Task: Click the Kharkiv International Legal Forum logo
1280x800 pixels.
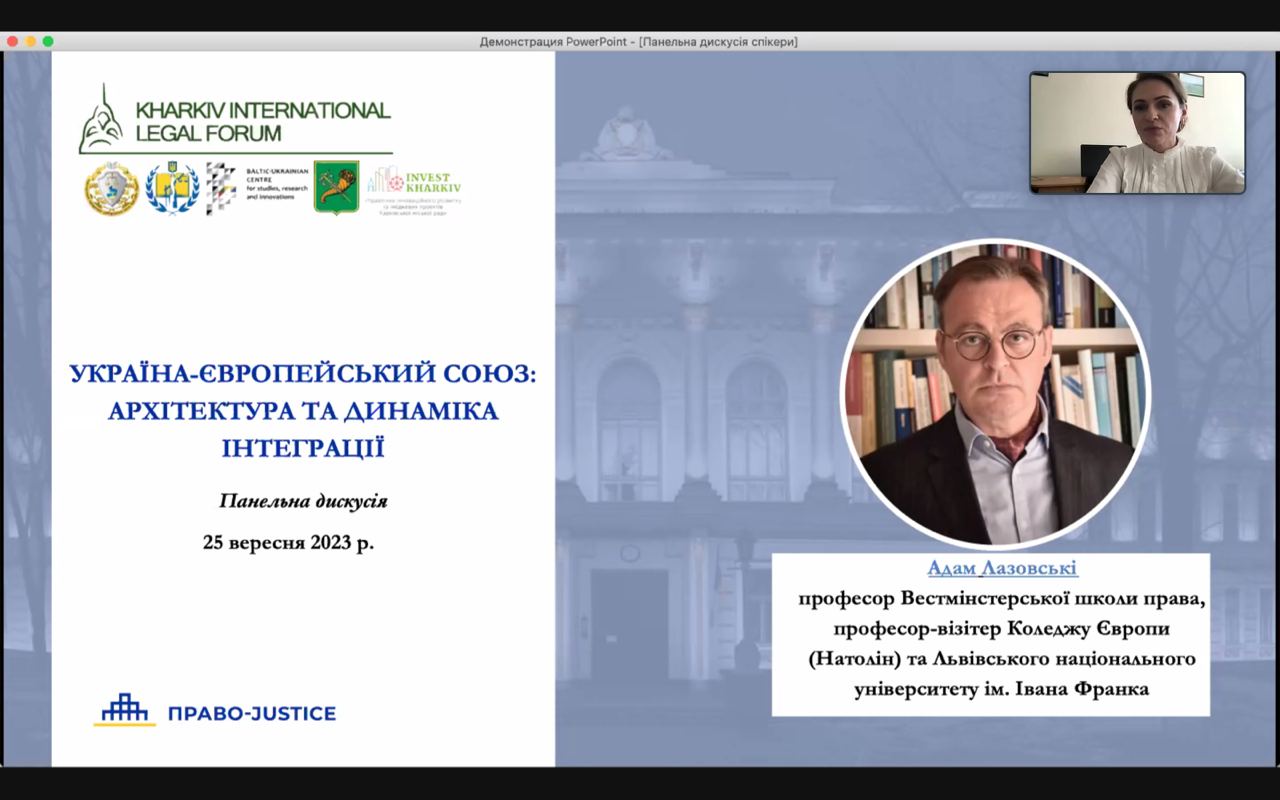Action: click(x=235, y=119)
